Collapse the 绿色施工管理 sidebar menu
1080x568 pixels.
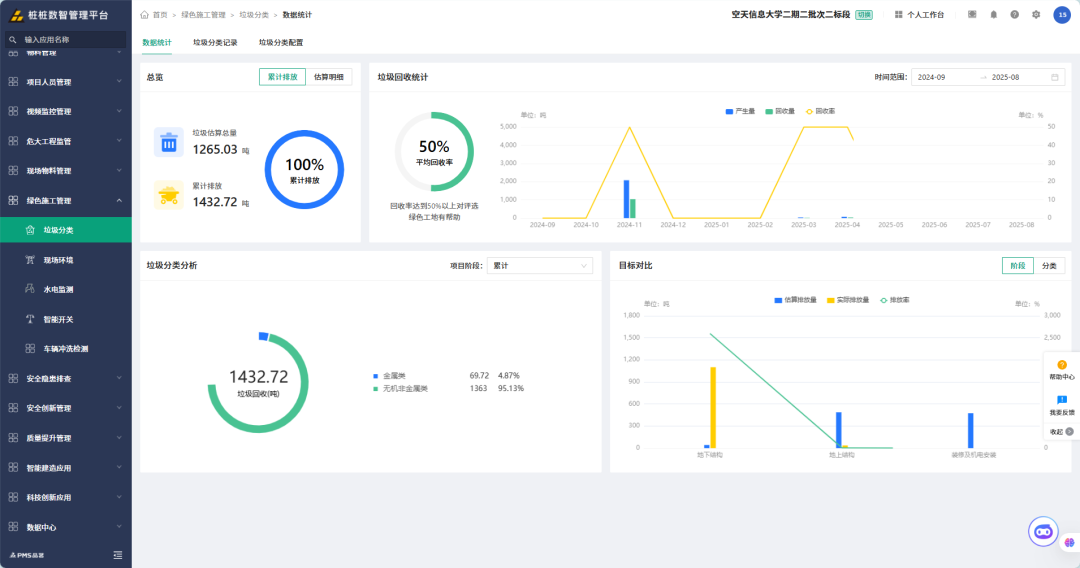[x=66, y=200]
